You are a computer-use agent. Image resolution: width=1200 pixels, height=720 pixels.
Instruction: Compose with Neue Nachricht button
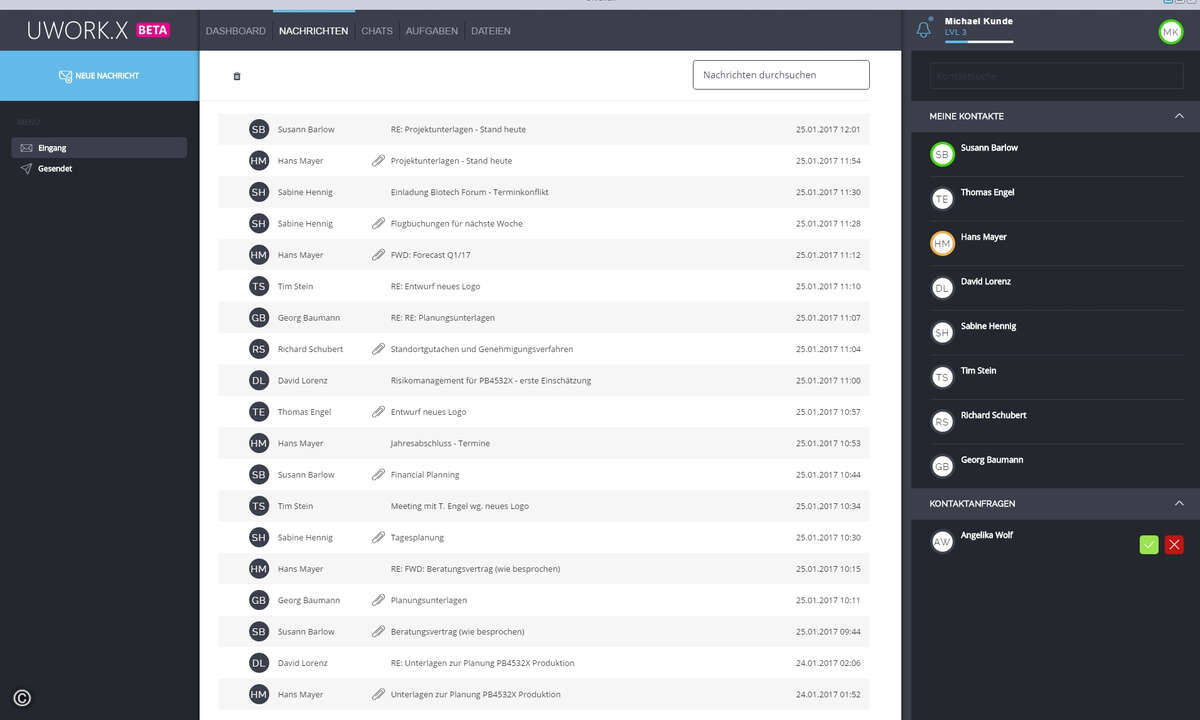pos(99,76)
